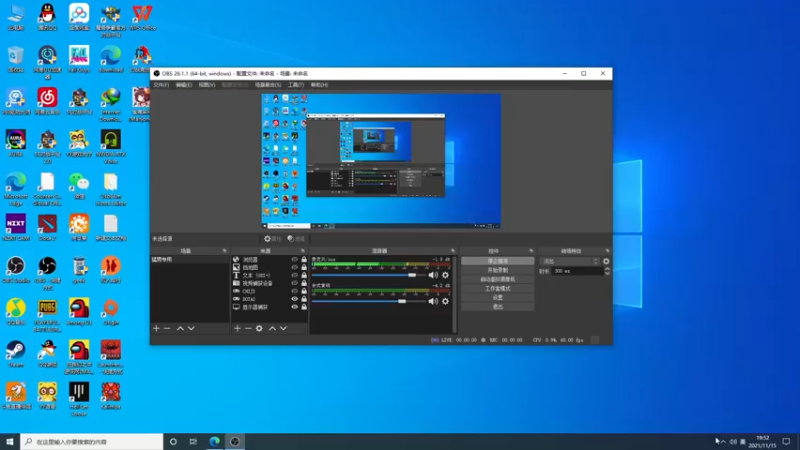The image size is (800, 450).
Task: Open the 工具(T) menu
Action: tap(295, 85)
